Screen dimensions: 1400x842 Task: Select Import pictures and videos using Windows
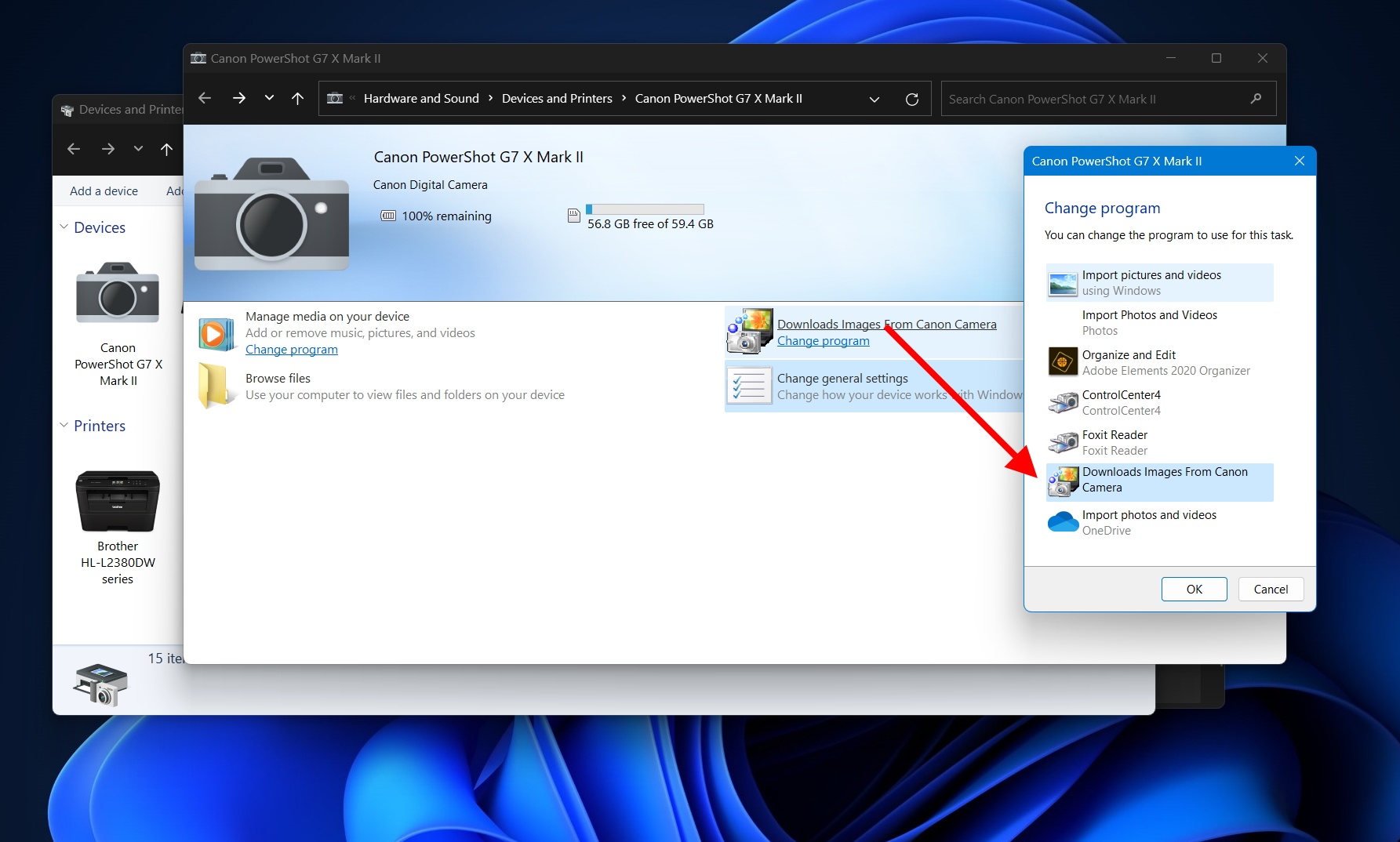pos(1160,283)
